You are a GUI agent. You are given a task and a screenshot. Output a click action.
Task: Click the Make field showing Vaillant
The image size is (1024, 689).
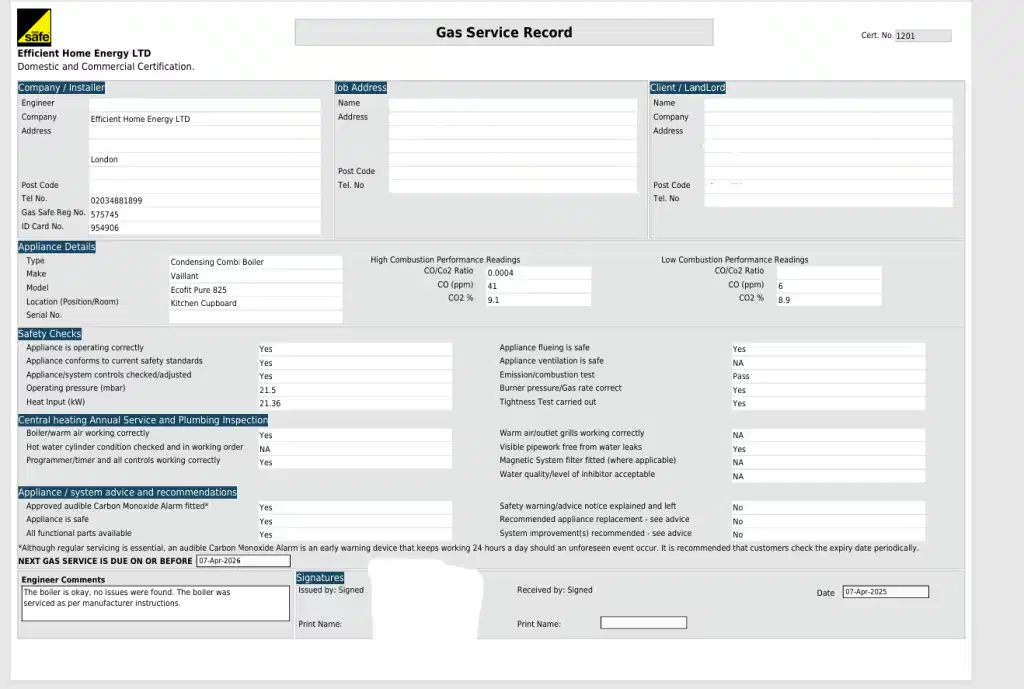click(x=253, y=275)
